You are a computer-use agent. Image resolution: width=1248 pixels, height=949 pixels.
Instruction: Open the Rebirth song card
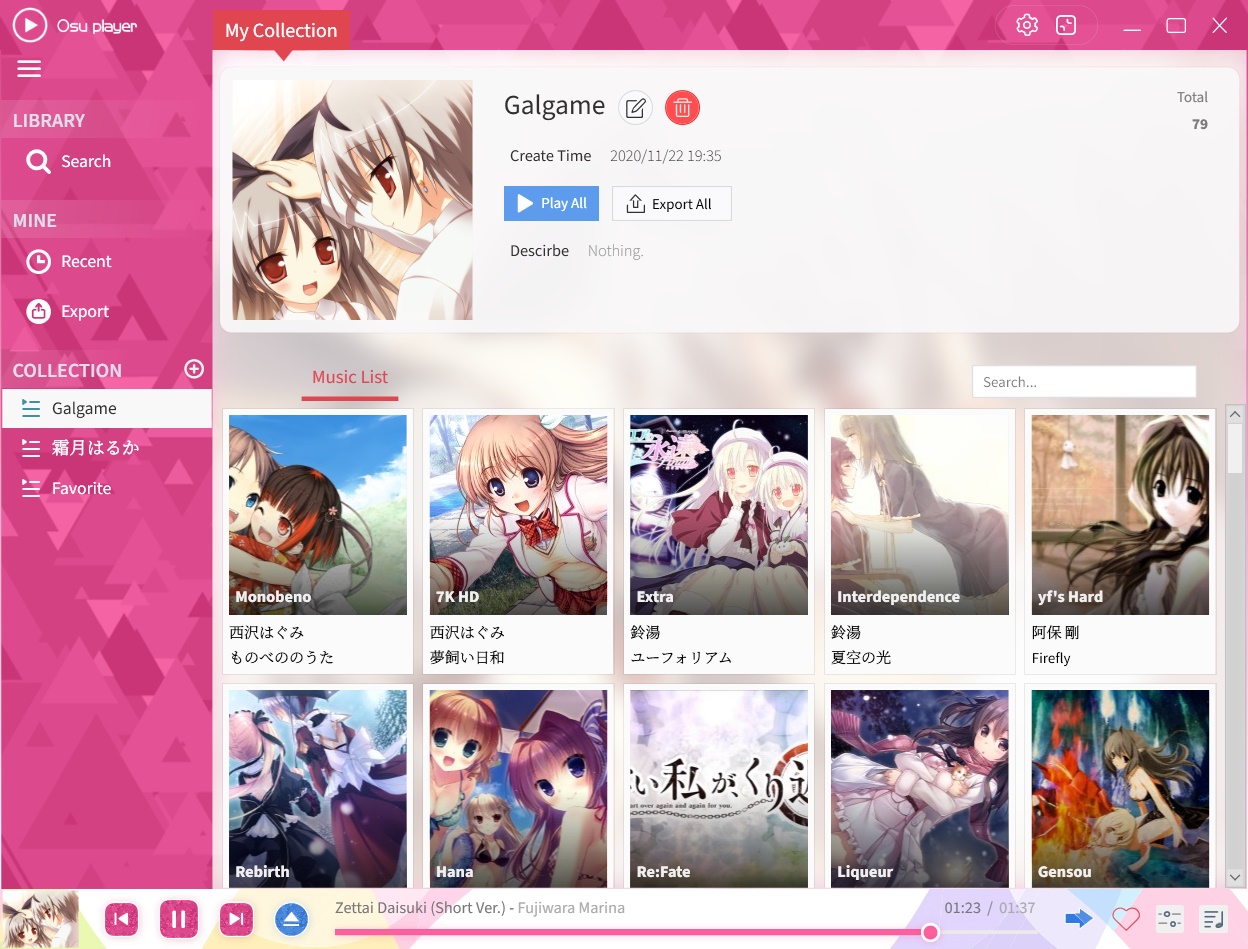(x=318, y=788)
